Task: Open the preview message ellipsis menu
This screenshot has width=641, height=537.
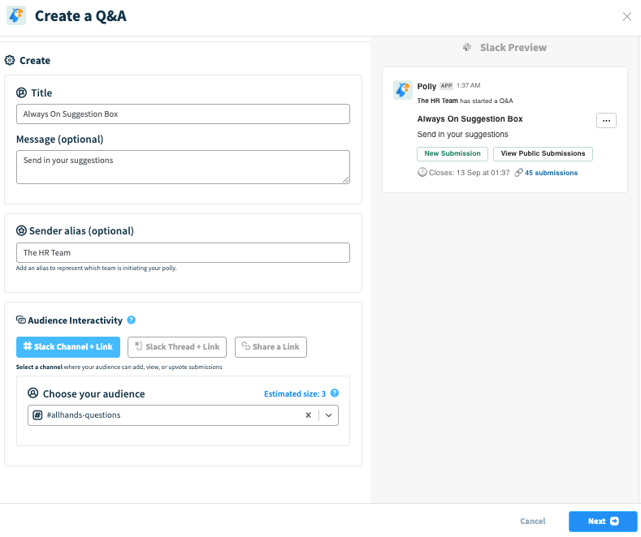Action: tap(606, 121)
